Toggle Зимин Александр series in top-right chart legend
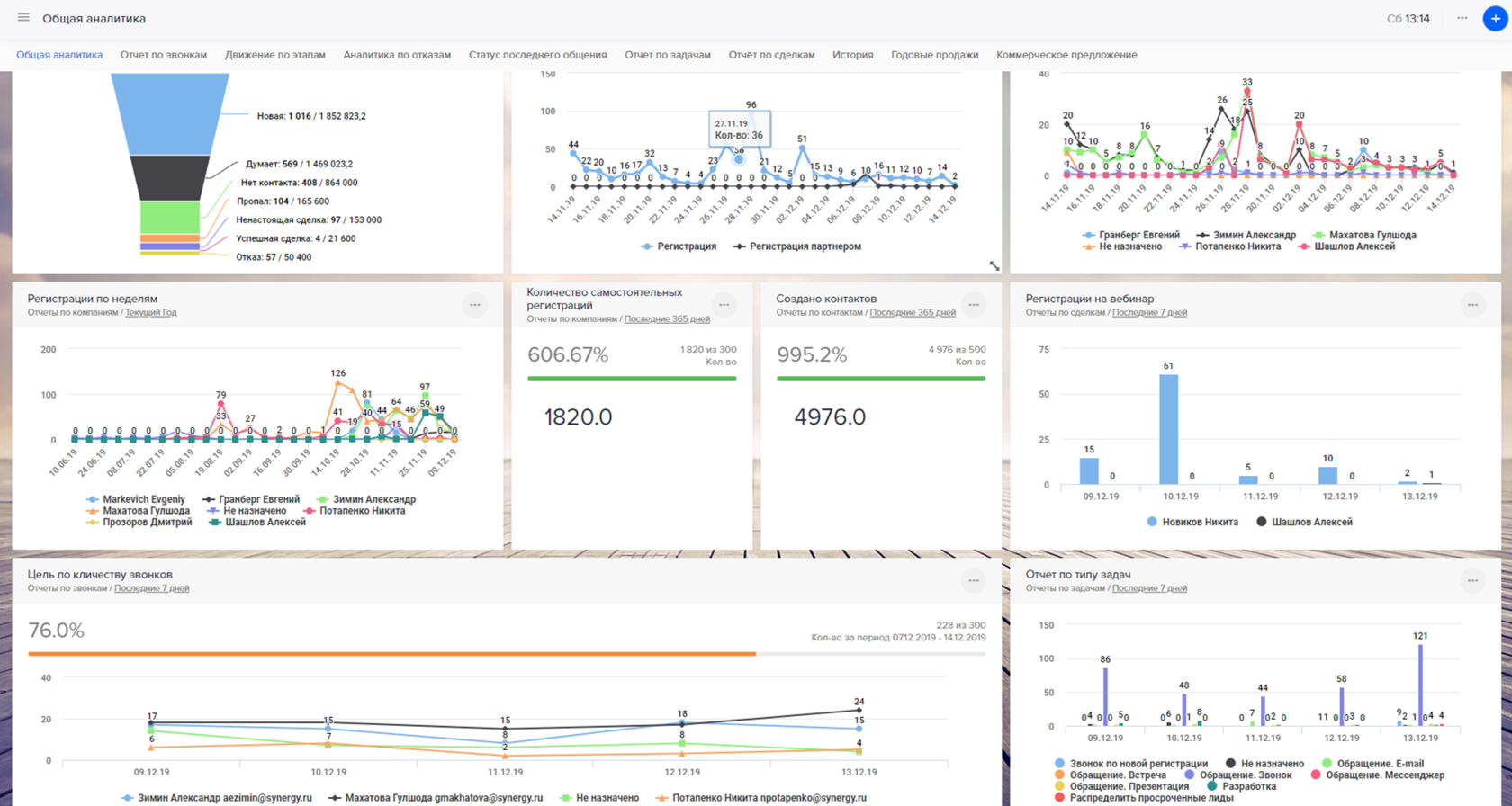 pyautogui.click(x=1246, y=235)
